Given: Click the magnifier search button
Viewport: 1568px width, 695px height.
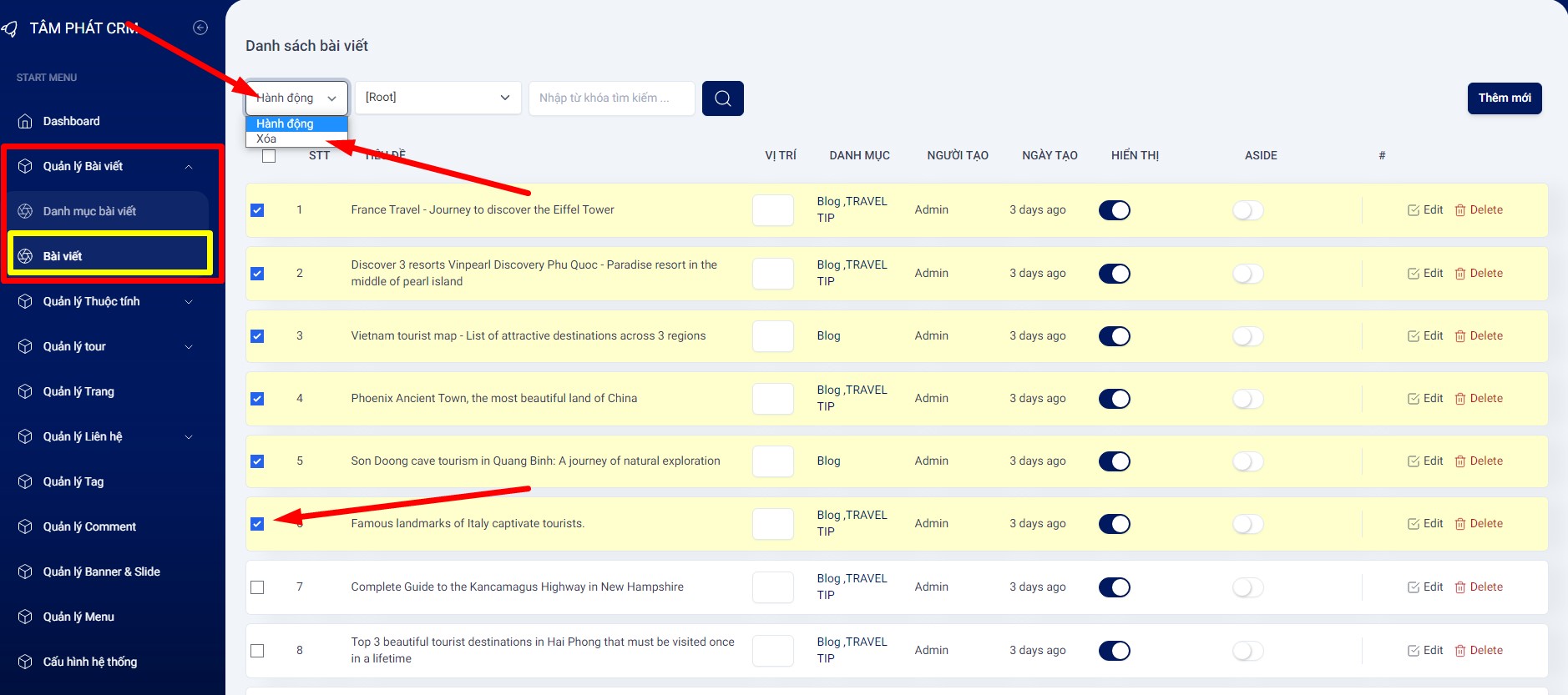Looking at the screenshot, I should 722,98.
